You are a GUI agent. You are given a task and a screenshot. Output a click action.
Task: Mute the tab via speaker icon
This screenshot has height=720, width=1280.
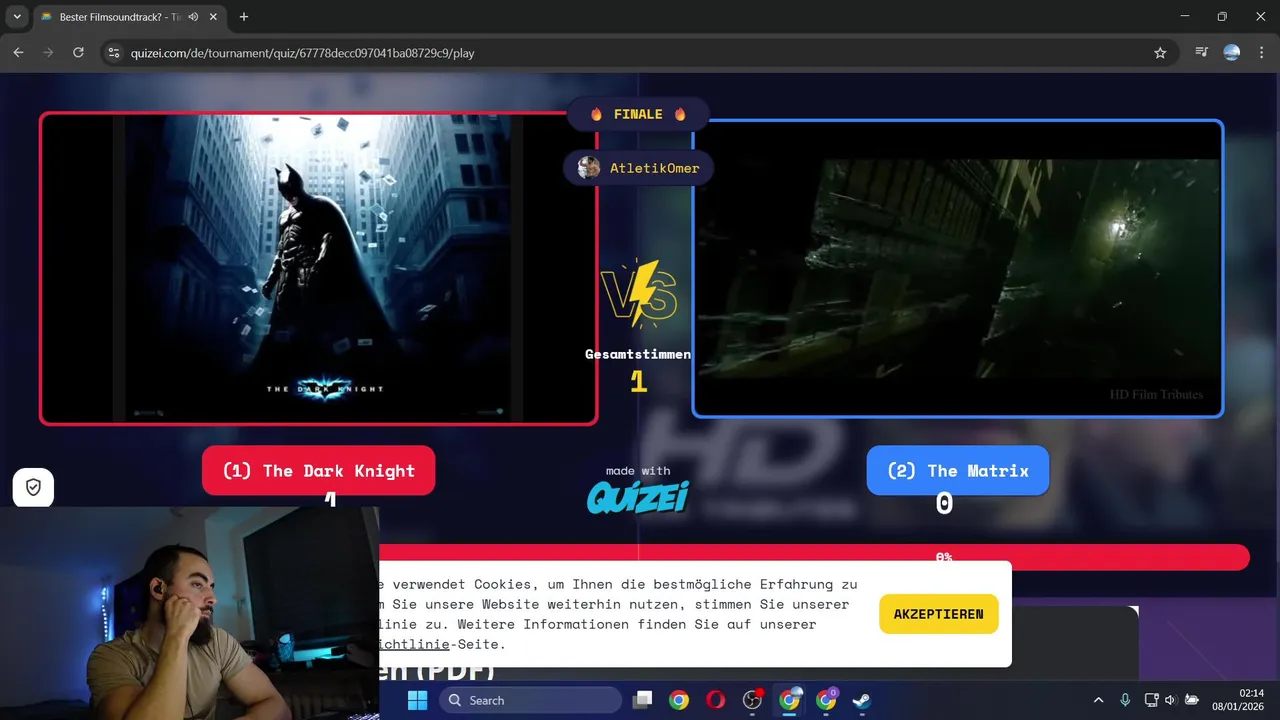pyautogui.click(x=192, y=17)
